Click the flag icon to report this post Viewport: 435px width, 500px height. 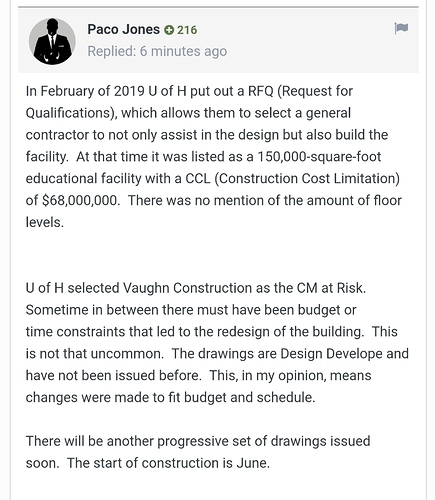401,28
